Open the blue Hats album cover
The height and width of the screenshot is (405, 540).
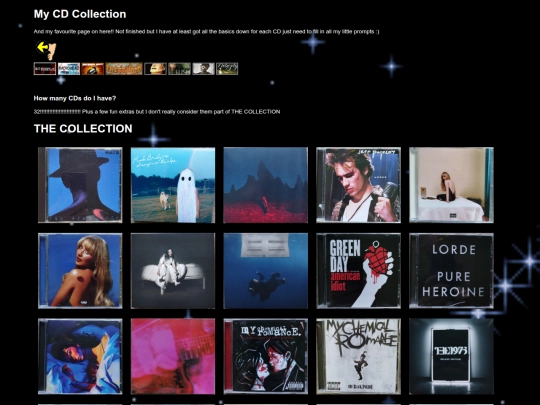tap(80, 185)
